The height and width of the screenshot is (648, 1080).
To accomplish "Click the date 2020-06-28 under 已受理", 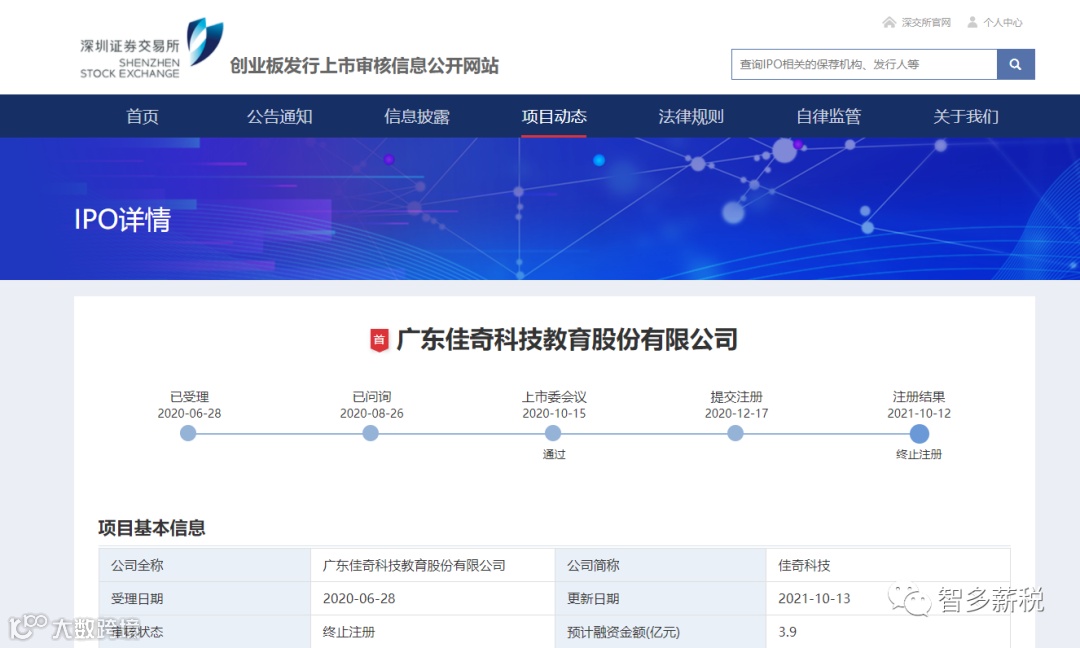I will 189,413.
